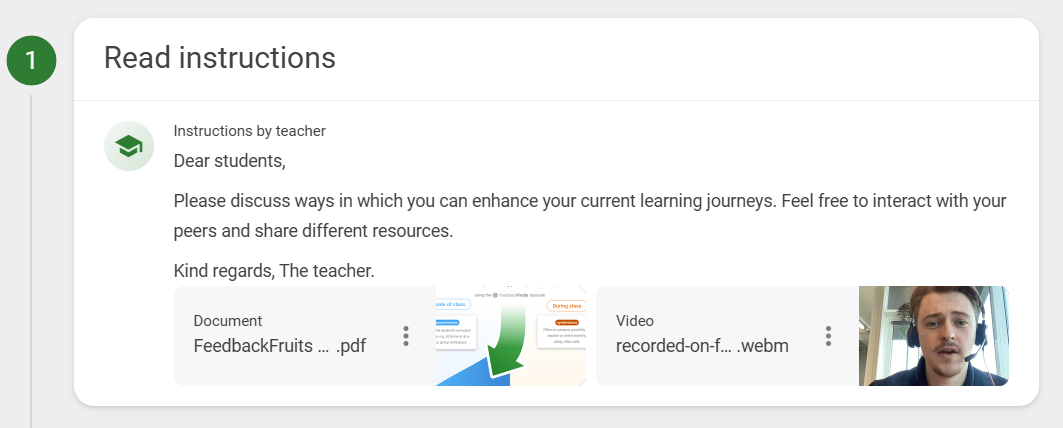The height and width of the screenshot is (428, 1063).
Task: Click the "peers and share different resources" line
Action: (x=313, y=231)
